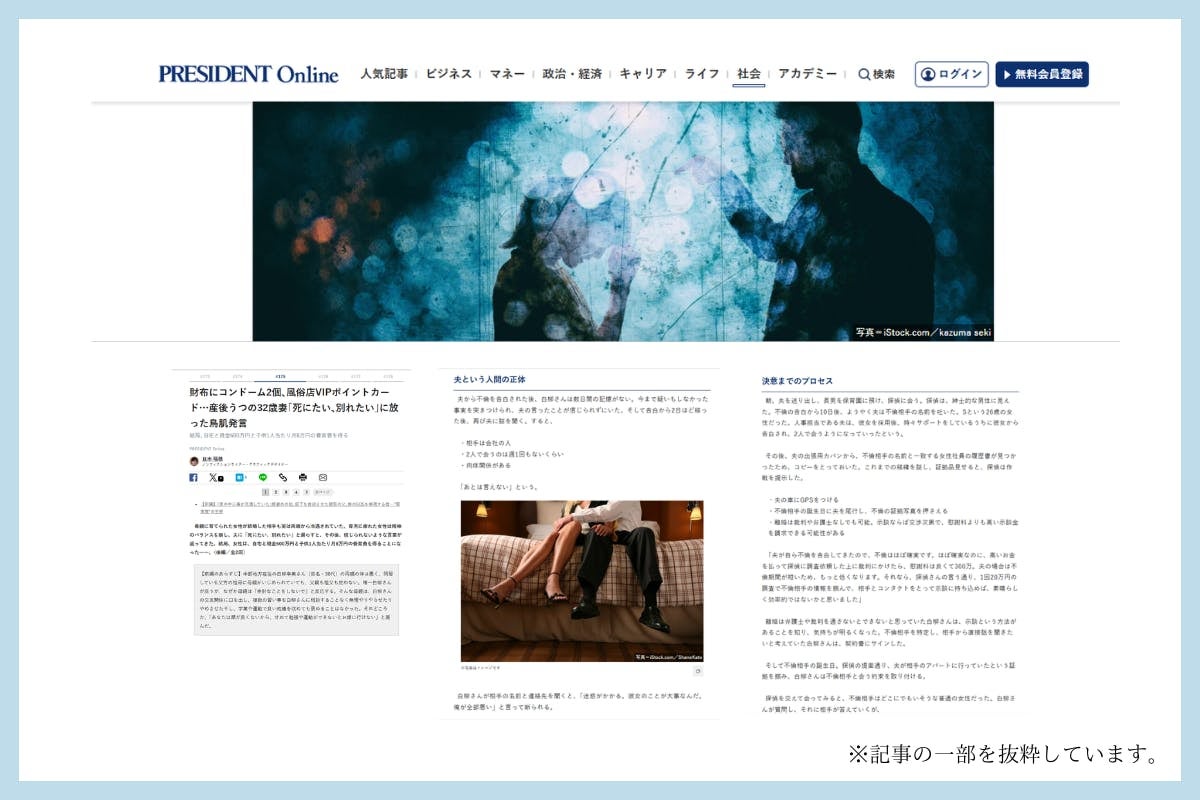Image resolution: width=1200 pixels, height=800 pixels.
Task: Go to page 2 of the article
Action: point(276,493)
